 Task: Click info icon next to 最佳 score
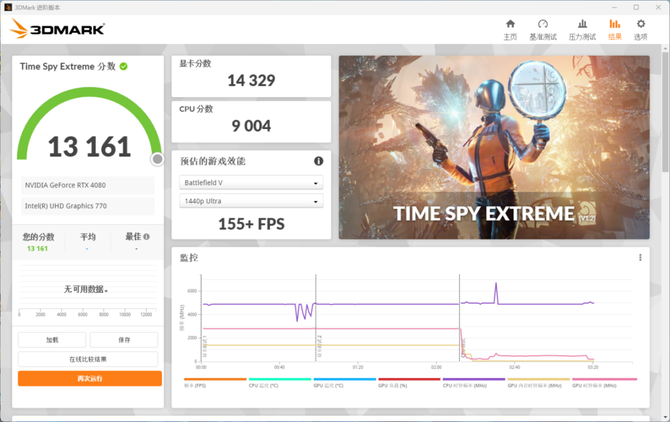tap(146, 237)
